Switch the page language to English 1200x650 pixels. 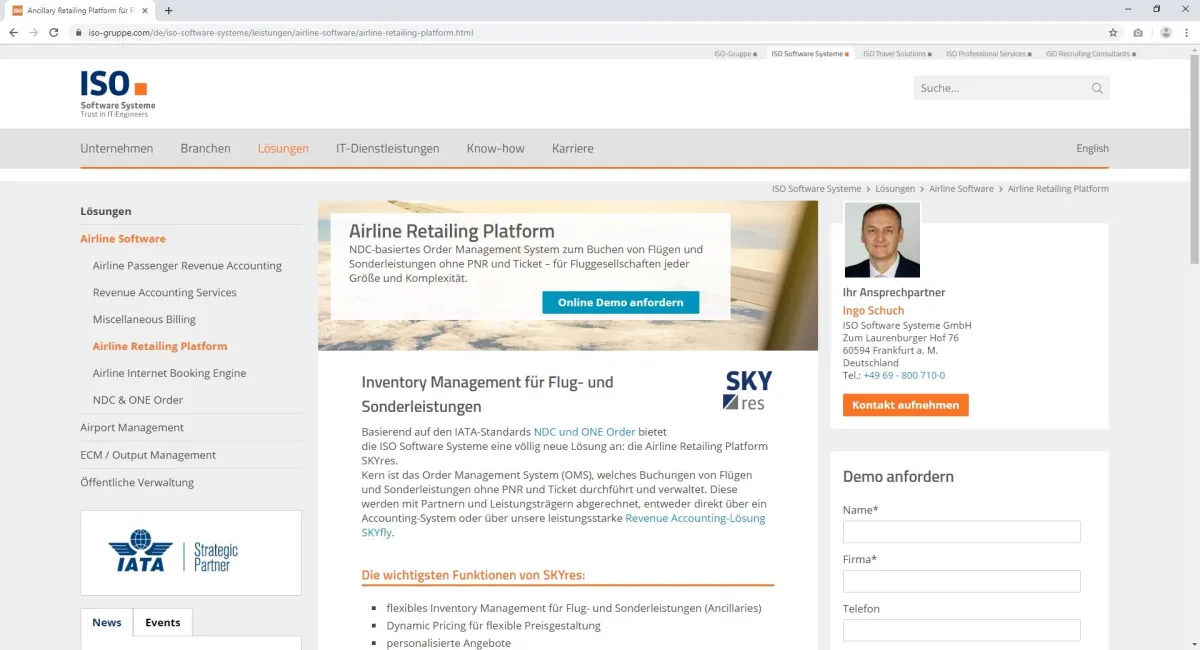pyautogui.click(x=1092, y=148)
